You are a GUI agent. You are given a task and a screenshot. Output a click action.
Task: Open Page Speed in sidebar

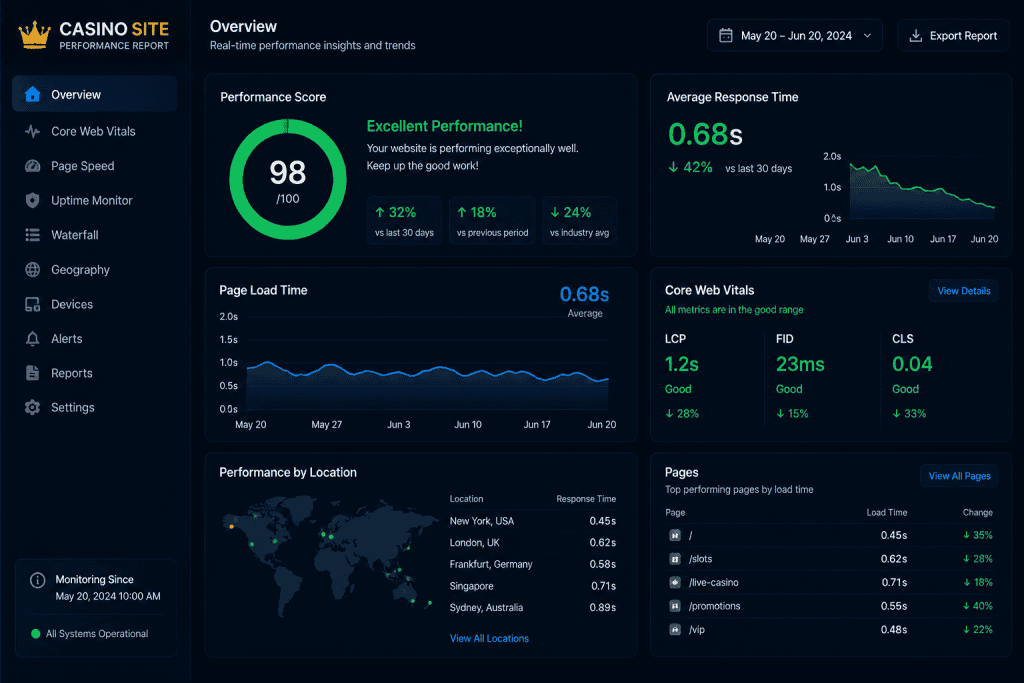(95, 166)
